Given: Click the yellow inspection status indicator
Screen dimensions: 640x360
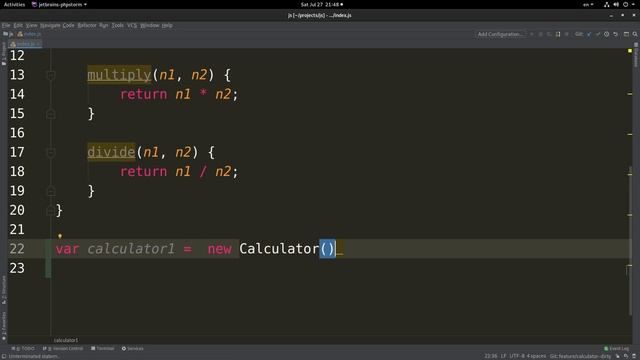Looking at the screenshot, I should [630, 51].
